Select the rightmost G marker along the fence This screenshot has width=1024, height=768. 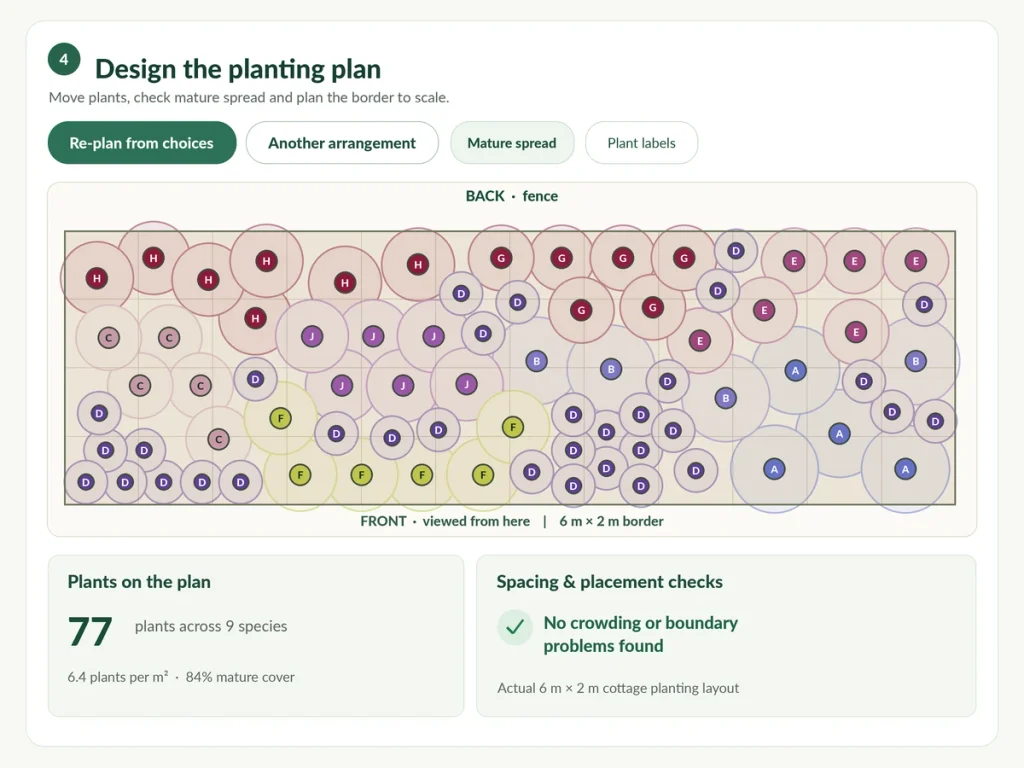coord(684,258)
